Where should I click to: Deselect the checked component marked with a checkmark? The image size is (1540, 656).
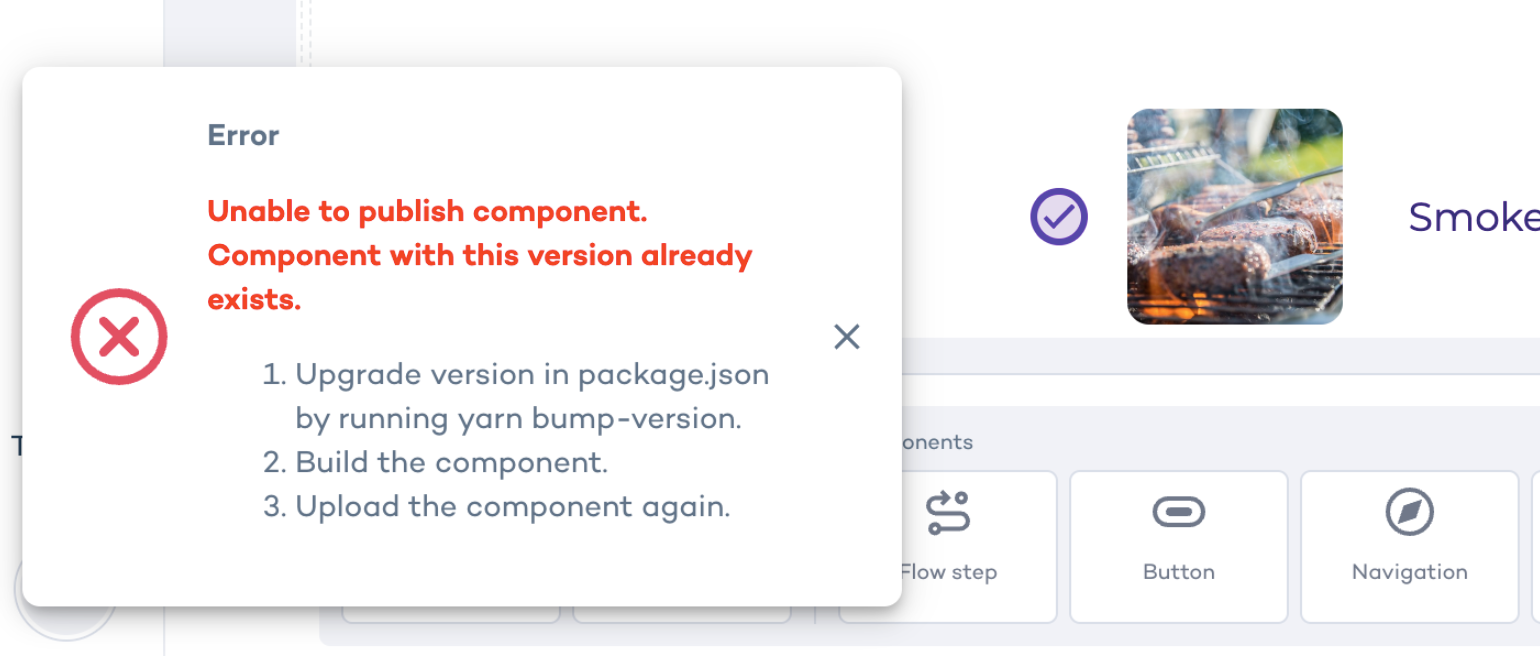(1058, 216)
